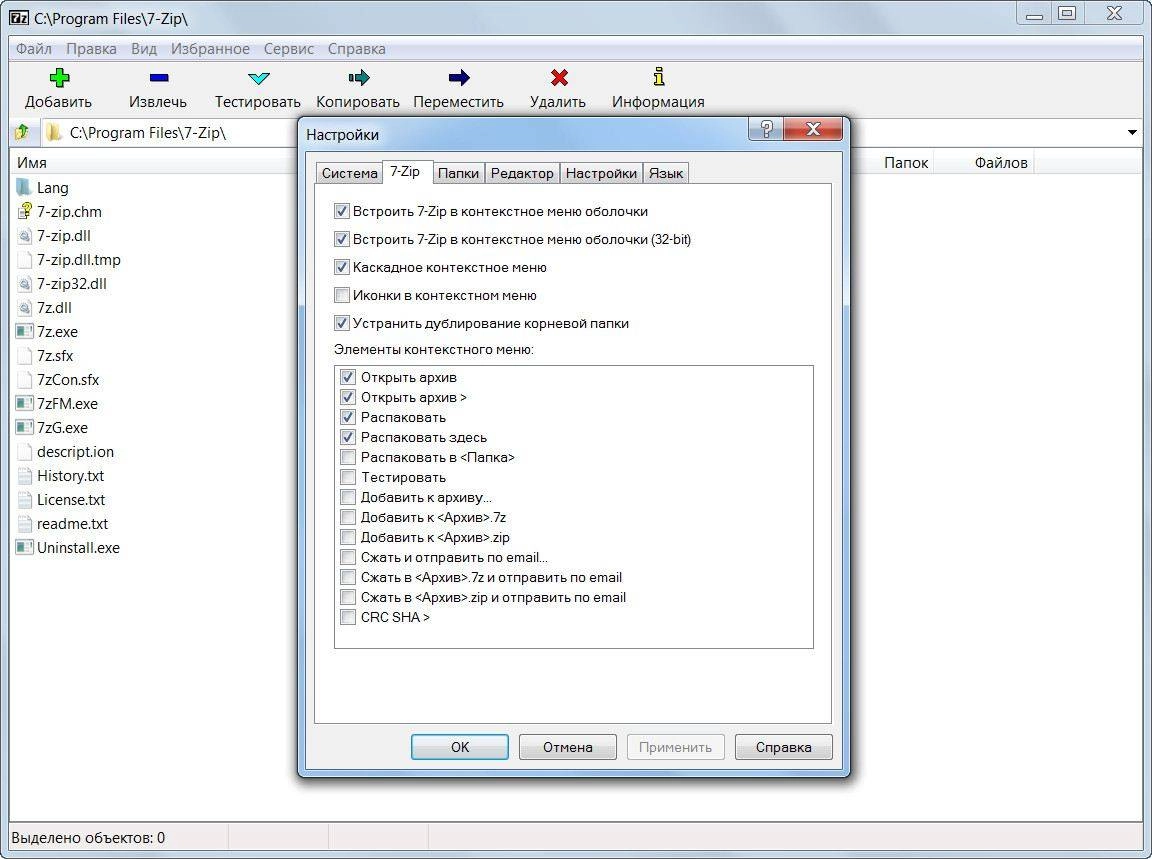
Task: Switch to the Язык tab
Action: (x=666, y=173)
